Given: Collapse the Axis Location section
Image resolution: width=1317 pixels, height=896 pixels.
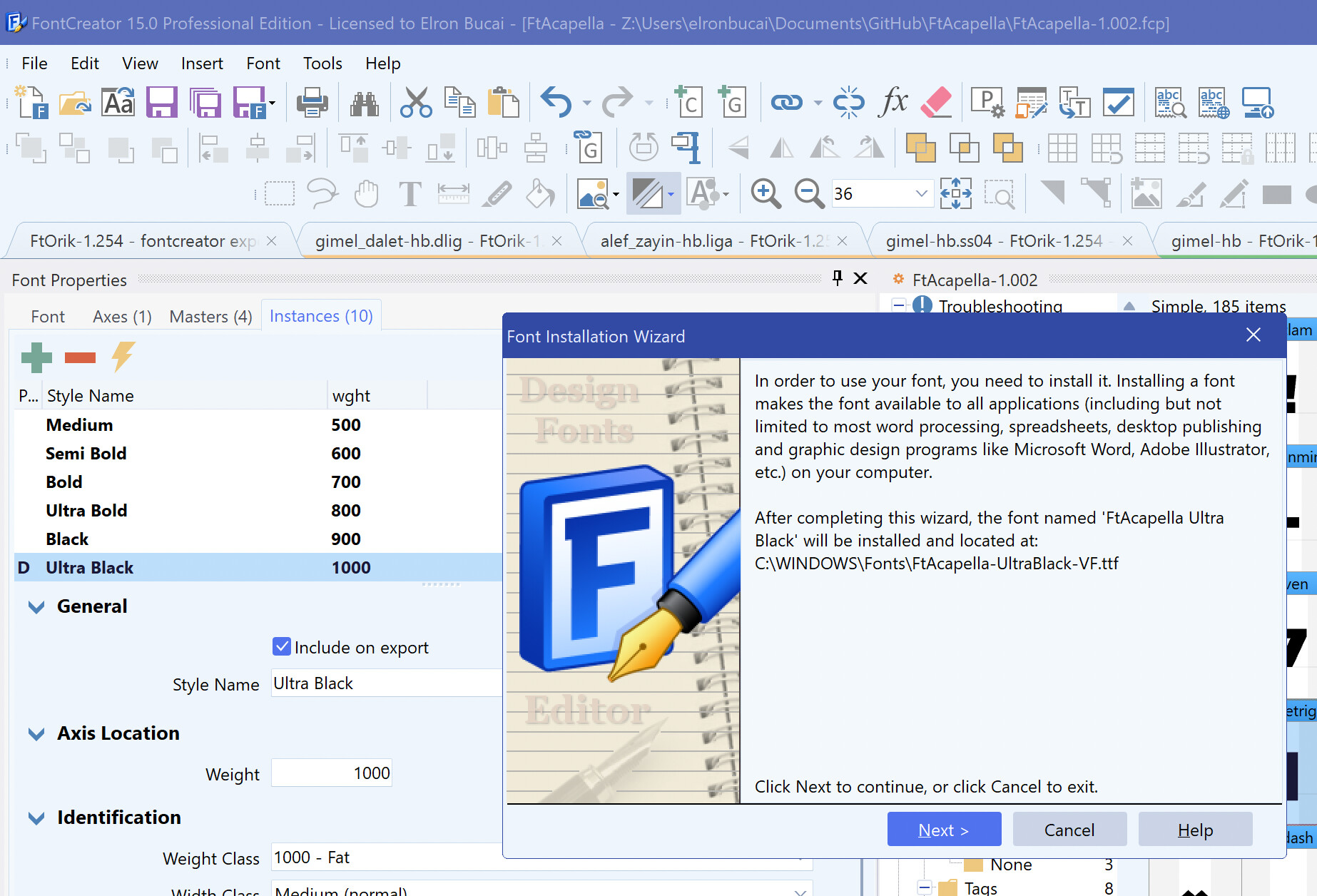Looking at the screenshot, I should [36, 734].
